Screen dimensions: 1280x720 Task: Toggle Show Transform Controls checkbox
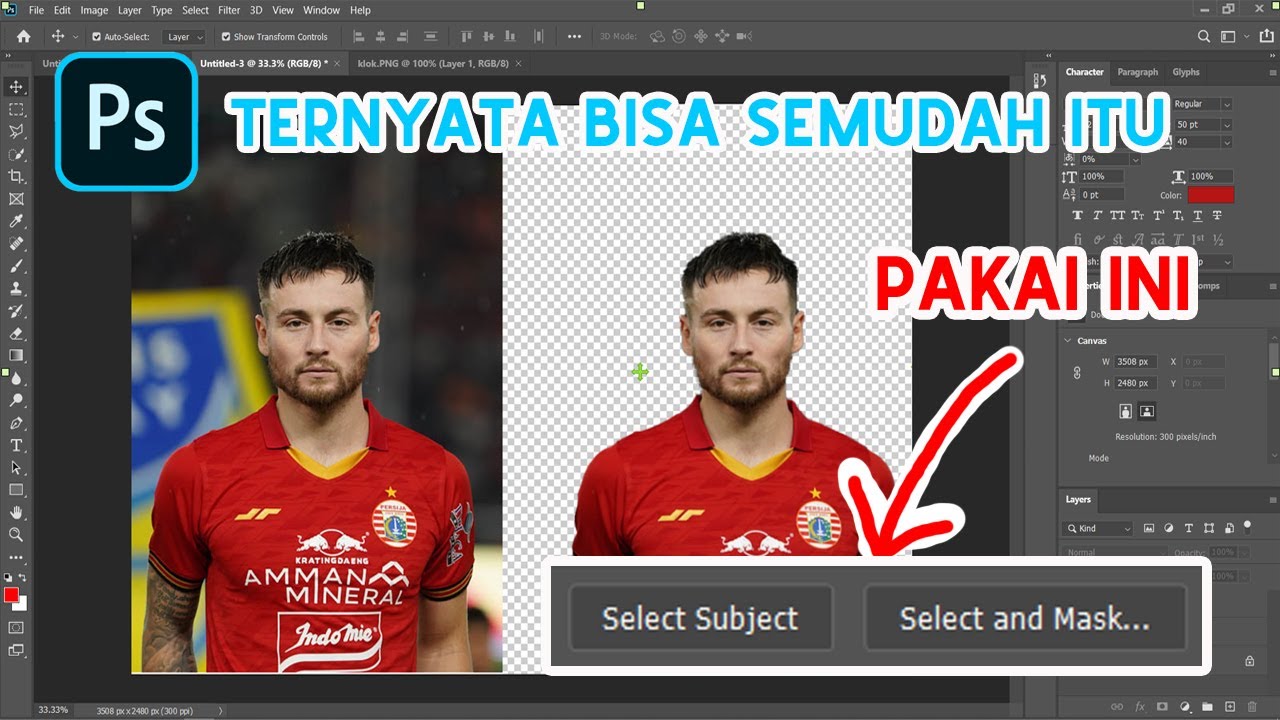point(226,37)
